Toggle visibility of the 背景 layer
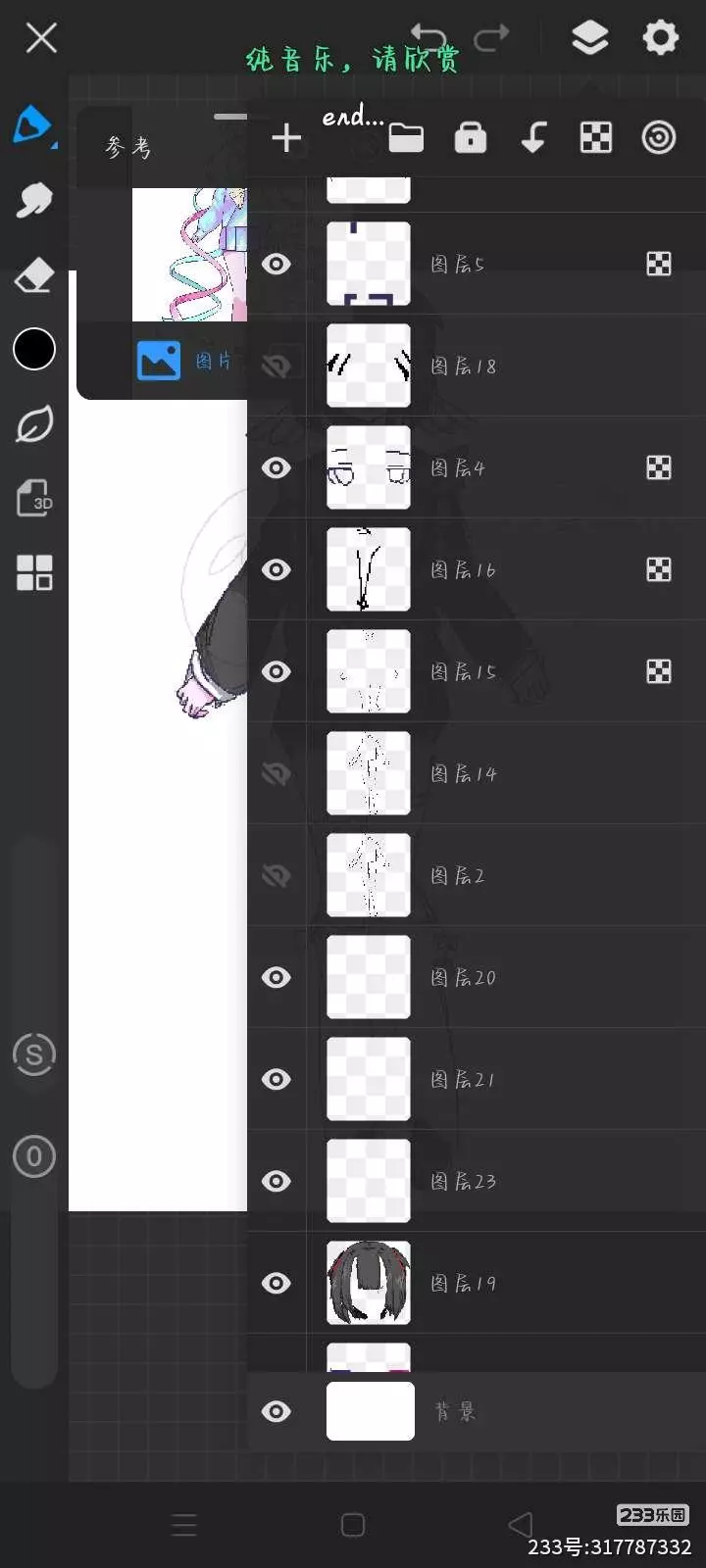This screenshot has width=706, height=1568. tap(277, 1411)
